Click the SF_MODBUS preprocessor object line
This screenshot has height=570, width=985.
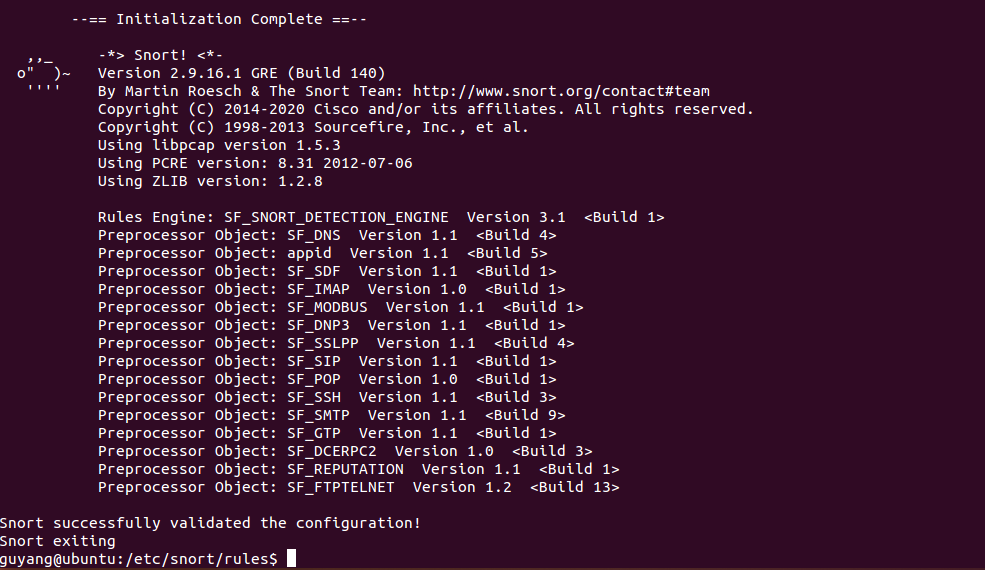pyautogui.click(x=340, y=307)
